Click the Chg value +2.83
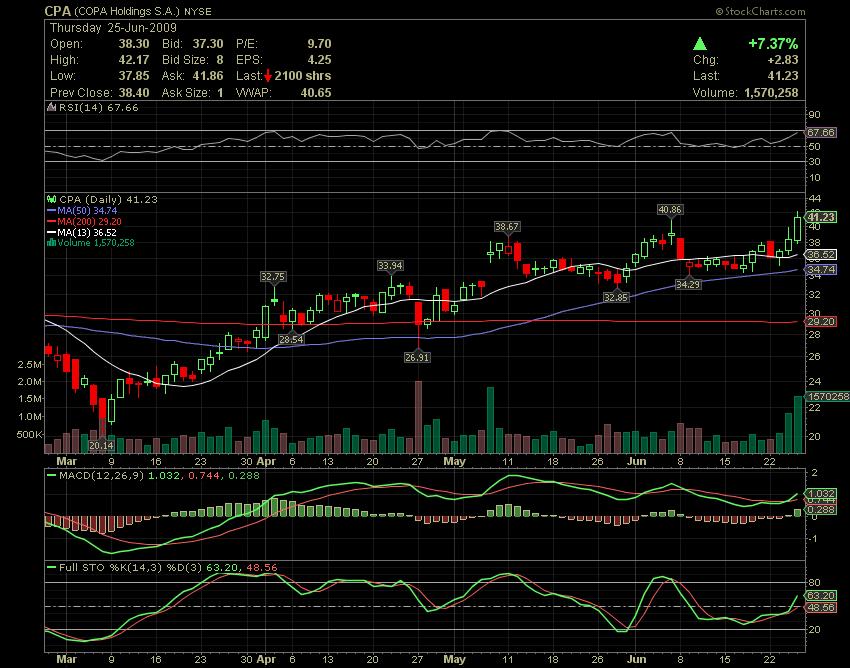The width and height of the screenshot is (850, 668). click(x=782, y=60)
